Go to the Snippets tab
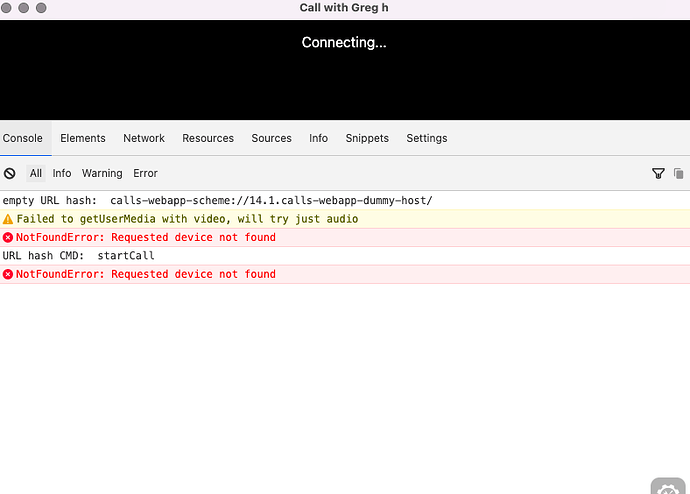 (x=367, y=139)
